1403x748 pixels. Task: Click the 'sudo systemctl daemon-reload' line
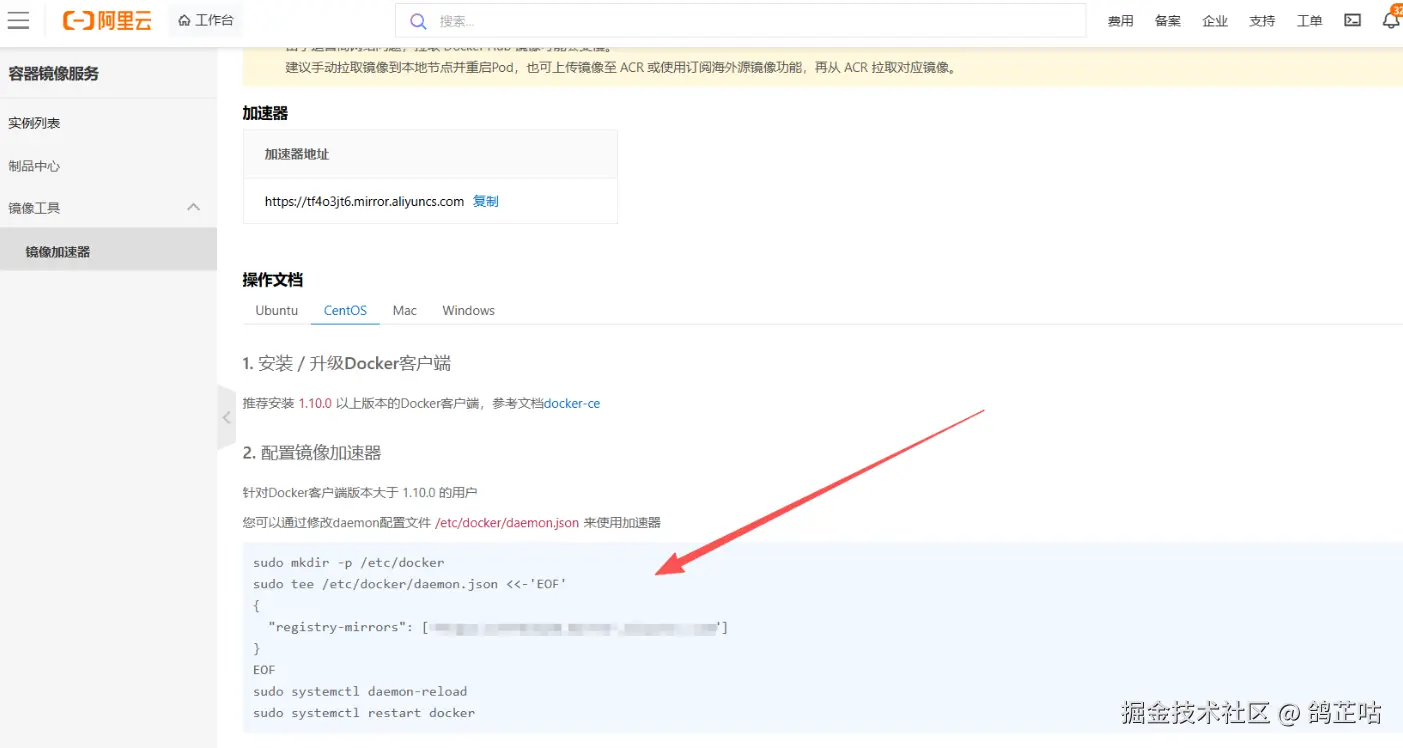tap(360, 691)
